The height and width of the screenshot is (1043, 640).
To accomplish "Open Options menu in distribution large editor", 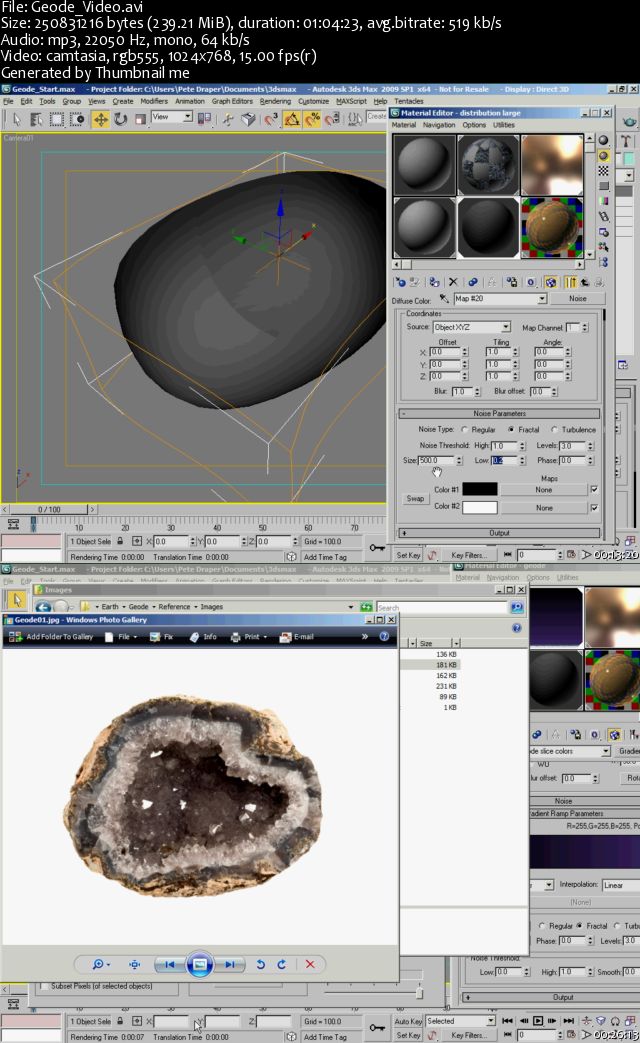I will coord(474,125).
